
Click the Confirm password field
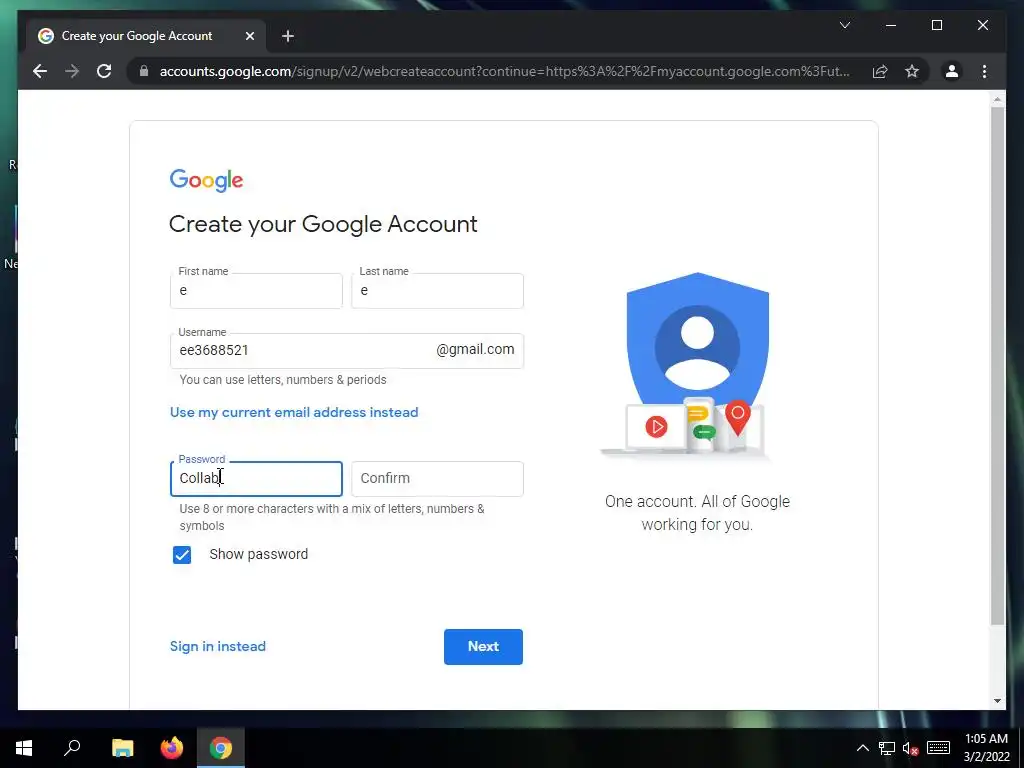(437, 479)
